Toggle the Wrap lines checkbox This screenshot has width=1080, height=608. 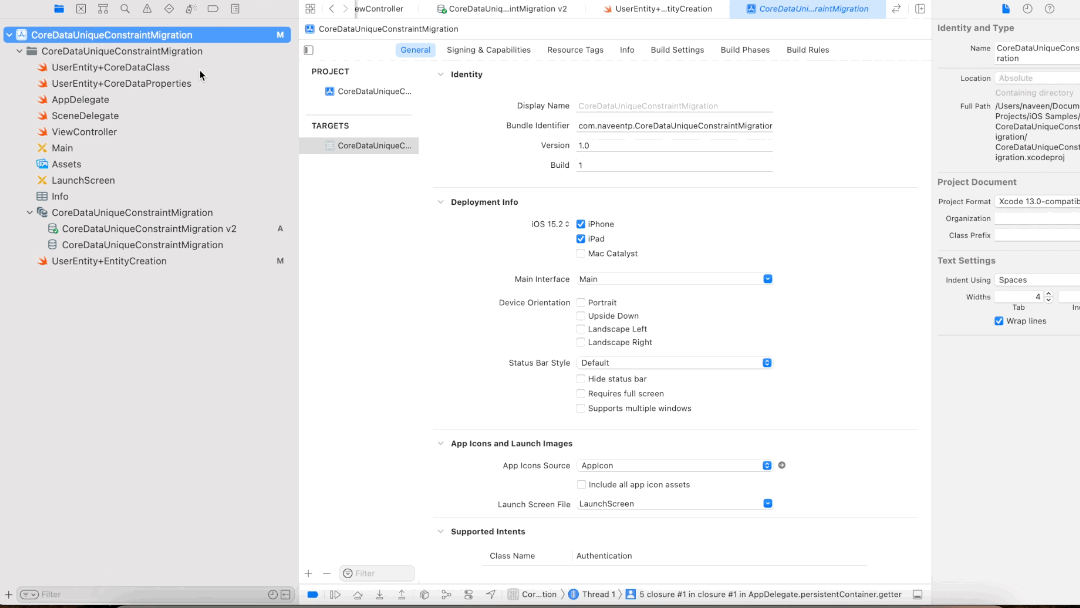pyautogui.click(x=999, y=321)
